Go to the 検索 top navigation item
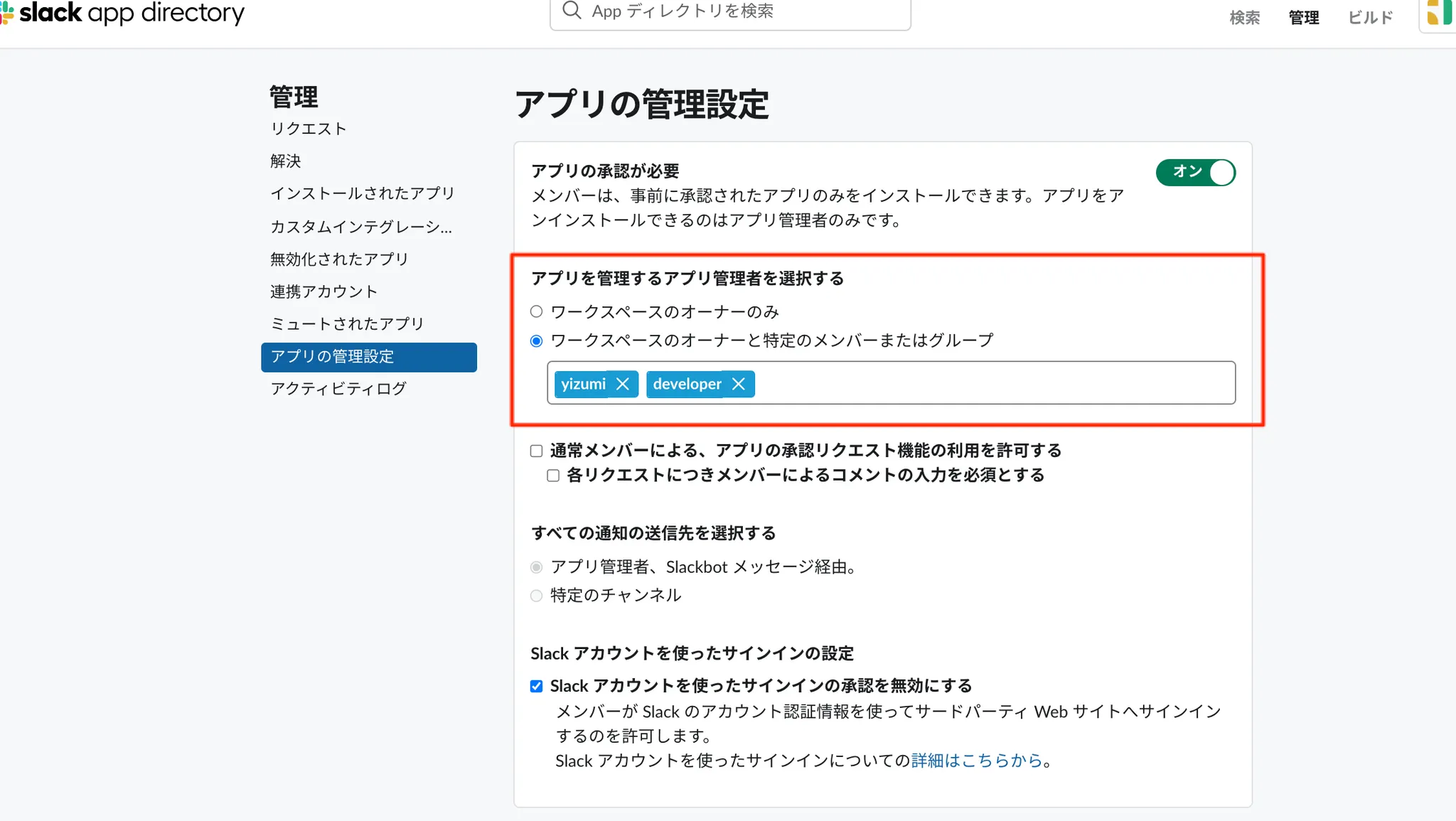This screenshot has height=821, width=1456. [1245, 18]
